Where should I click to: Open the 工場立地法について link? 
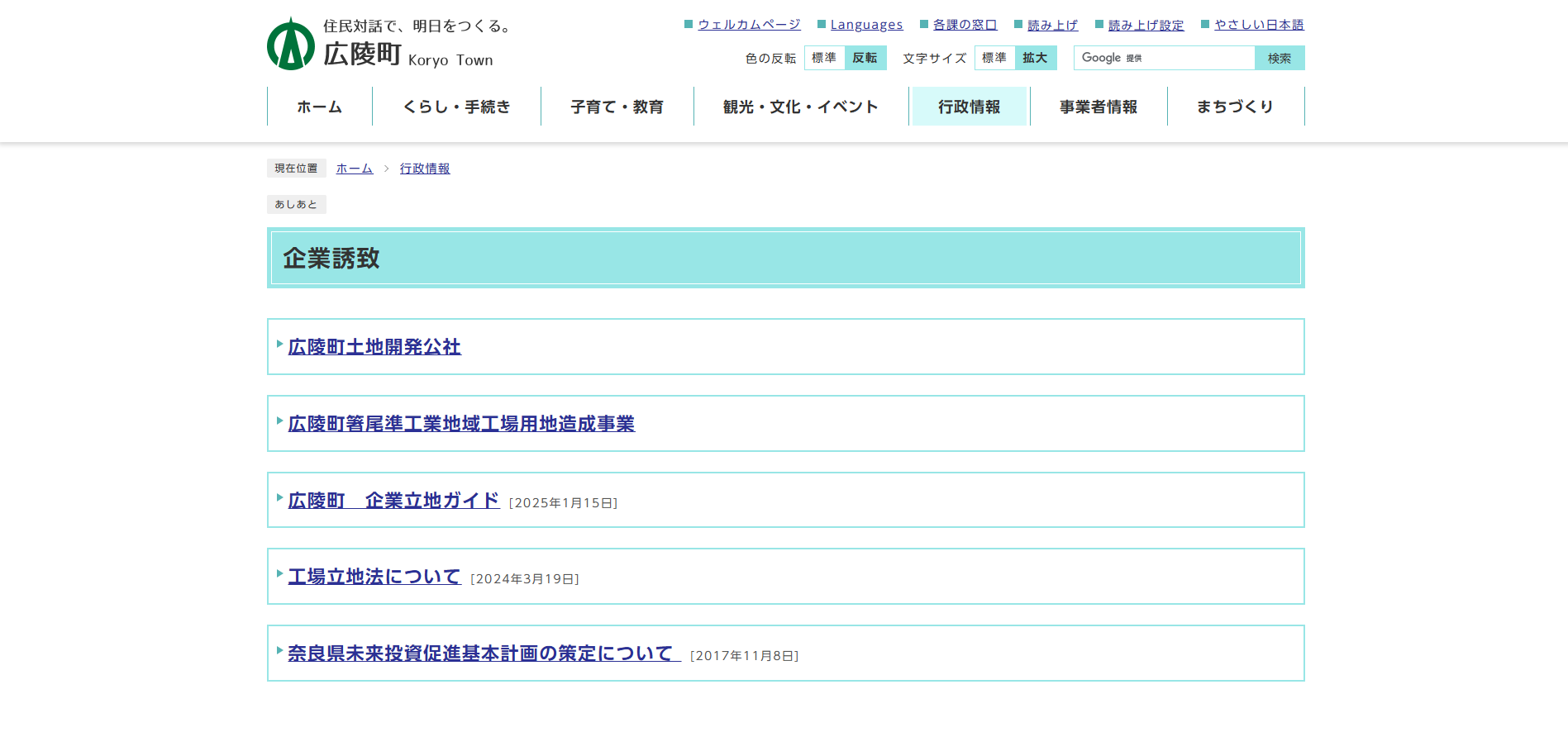[374, 577]
